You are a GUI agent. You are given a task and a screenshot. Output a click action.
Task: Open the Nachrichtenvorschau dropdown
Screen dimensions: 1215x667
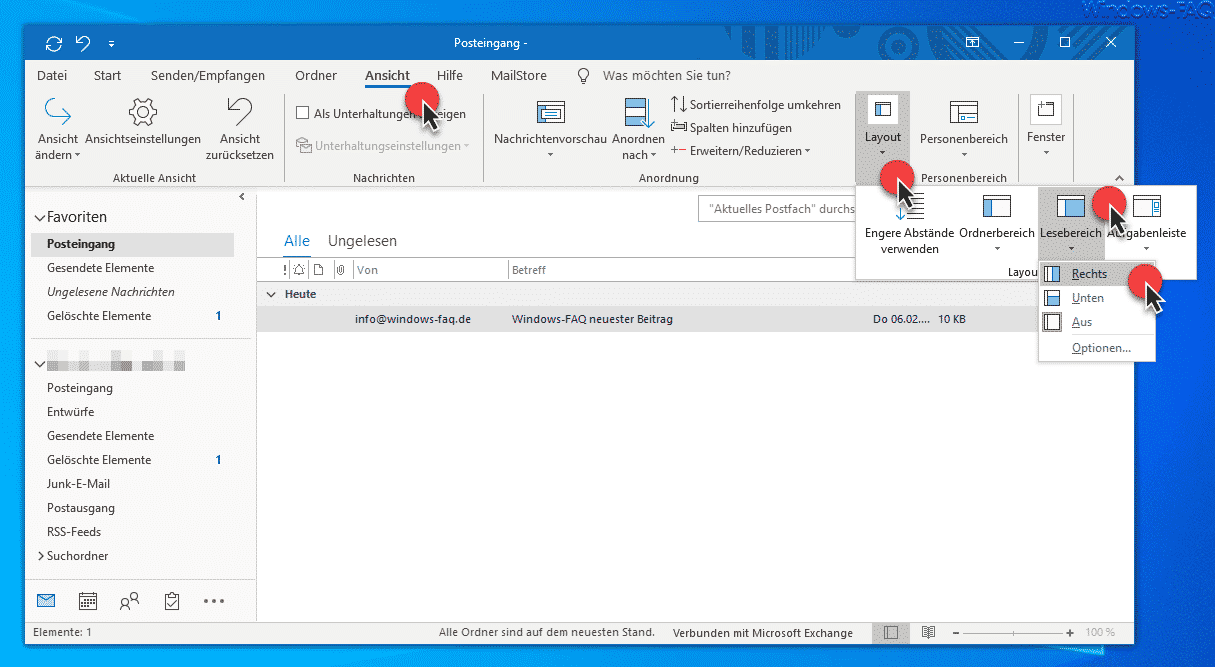click(x=550, y=129)
